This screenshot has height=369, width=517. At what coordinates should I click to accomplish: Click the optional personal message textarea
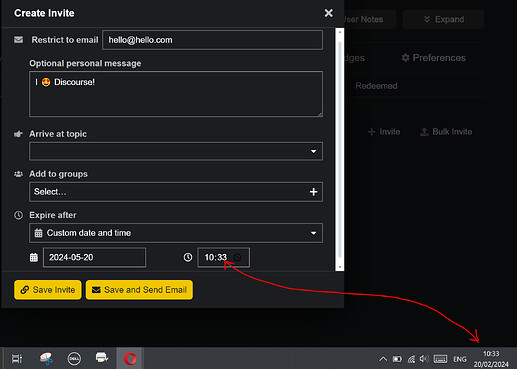[176, 94]
